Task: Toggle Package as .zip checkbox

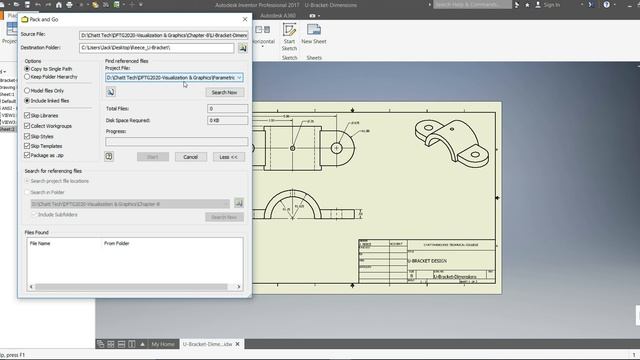Action: (x=27, y=155)
